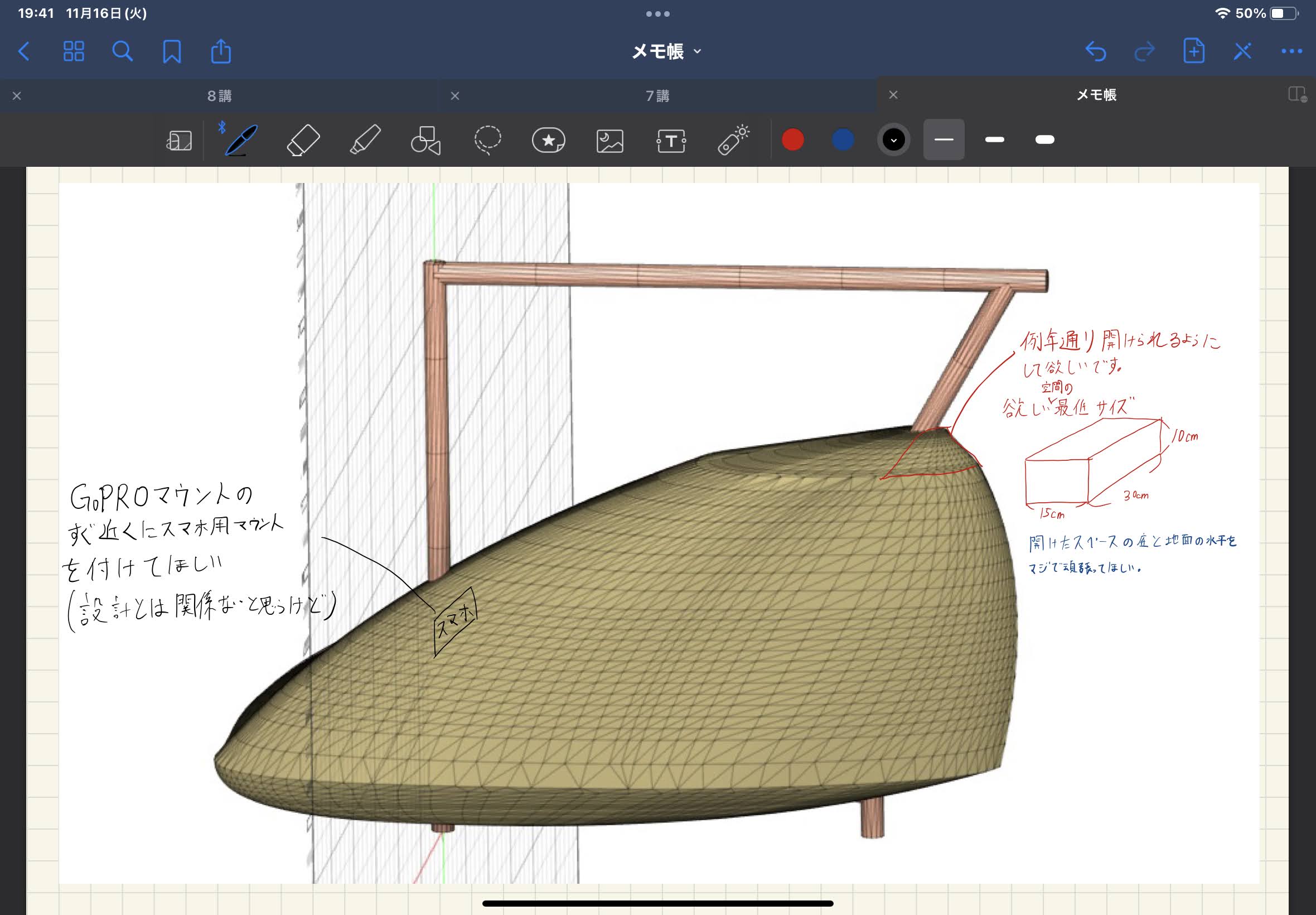This screenshot has height=915, width=1316.
Task: Expand the メモ帳 title dropdown
Action: 666,51
